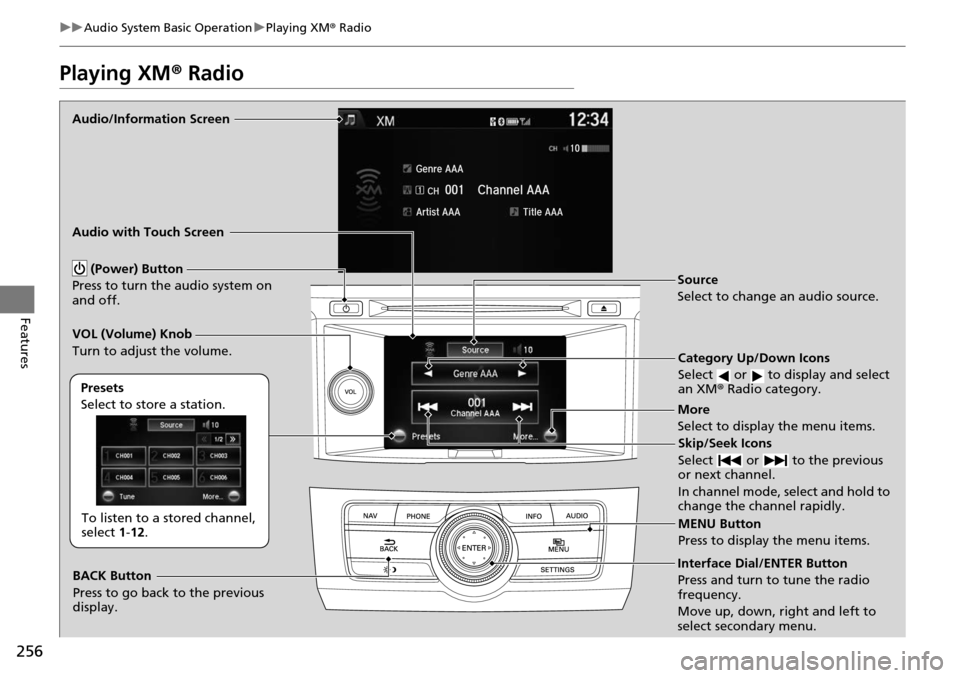
Task: Click the volume level bar on information screen
Action: point(595,148)
